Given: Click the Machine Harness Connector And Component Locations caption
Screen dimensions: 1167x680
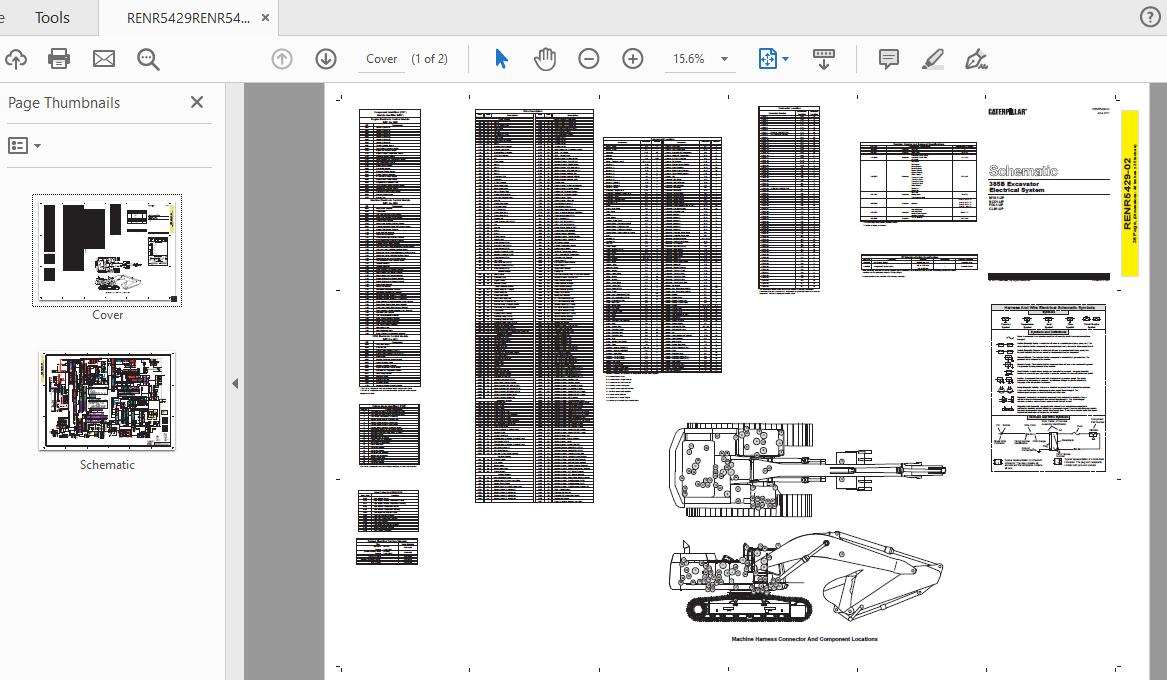Looking at the screenshot, I should coord(805,639).
